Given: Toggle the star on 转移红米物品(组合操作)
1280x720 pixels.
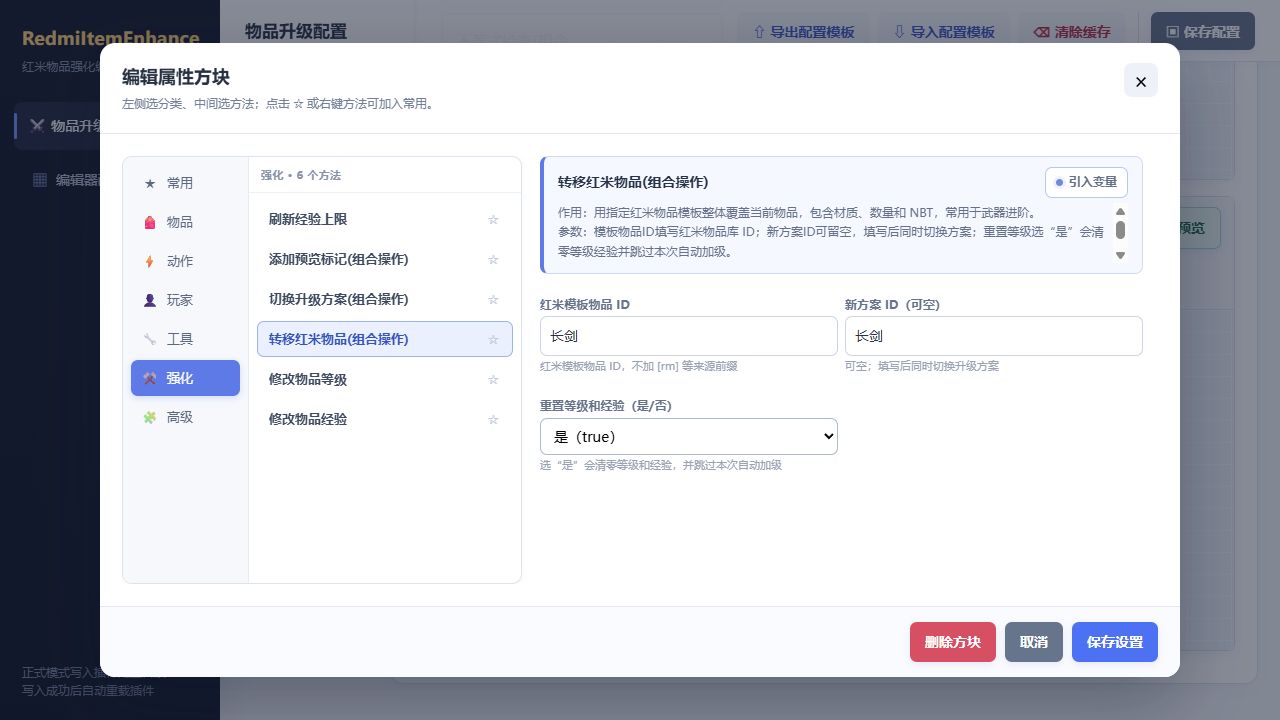Looking at the screenshot, I should coord(493,340).
